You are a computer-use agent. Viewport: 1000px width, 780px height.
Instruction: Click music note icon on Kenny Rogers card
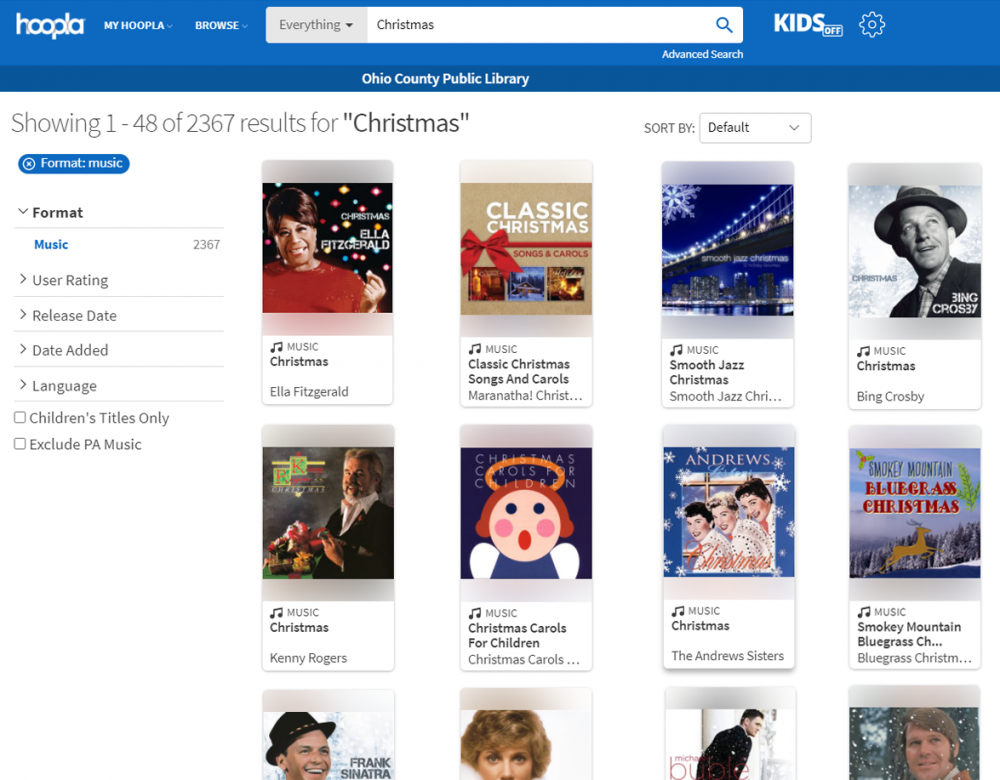pos(276,612)
